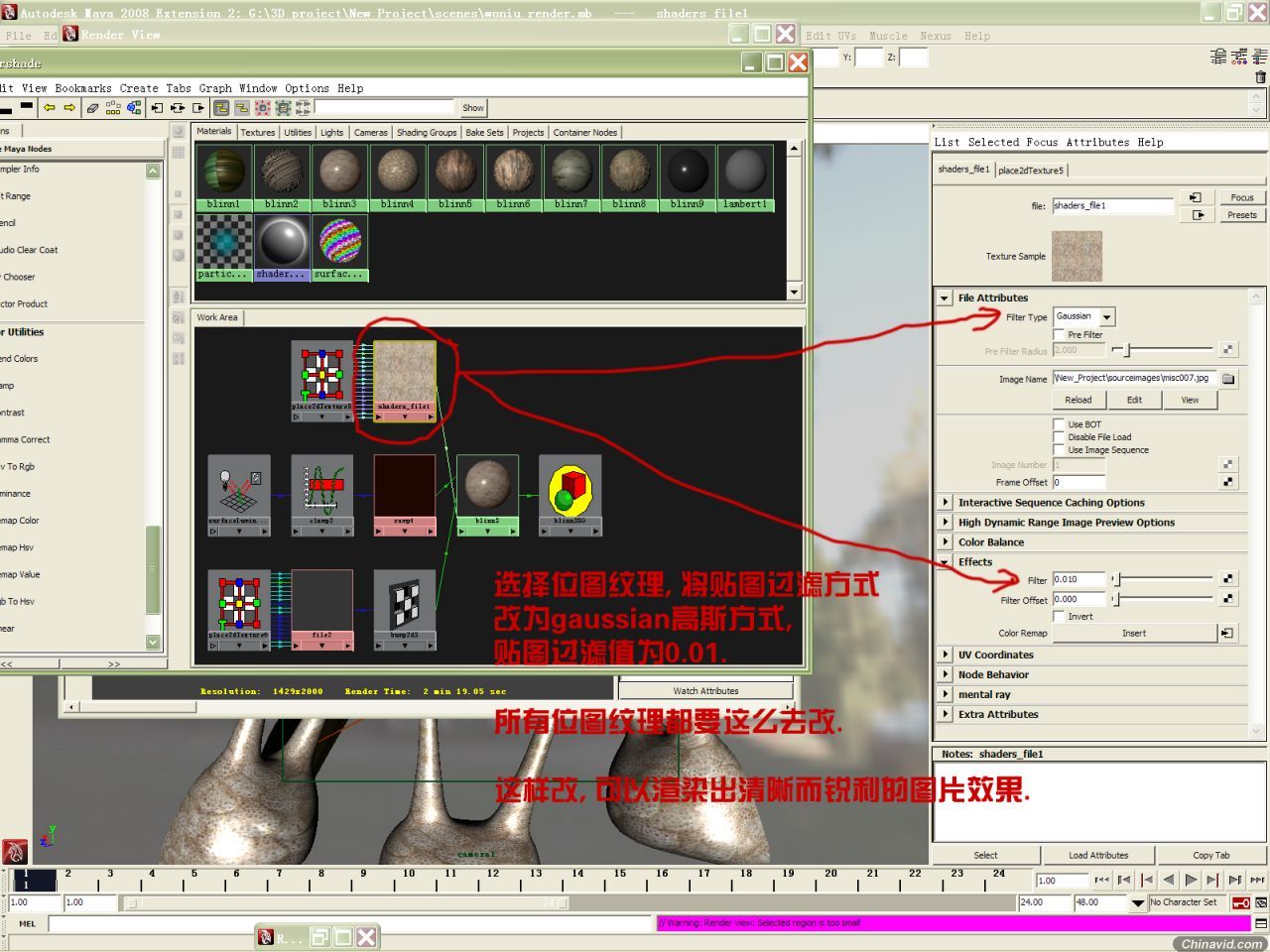Screen dimensions: 1270x952
Task: Switch to the Textures tab
Action: coord(257,132)
